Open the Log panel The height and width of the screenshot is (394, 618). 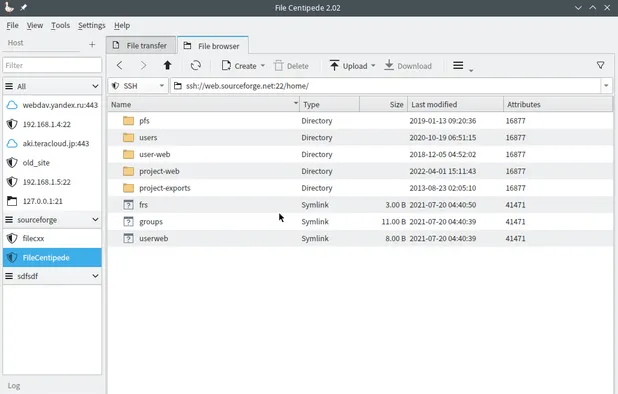click(x=14, y=386)
